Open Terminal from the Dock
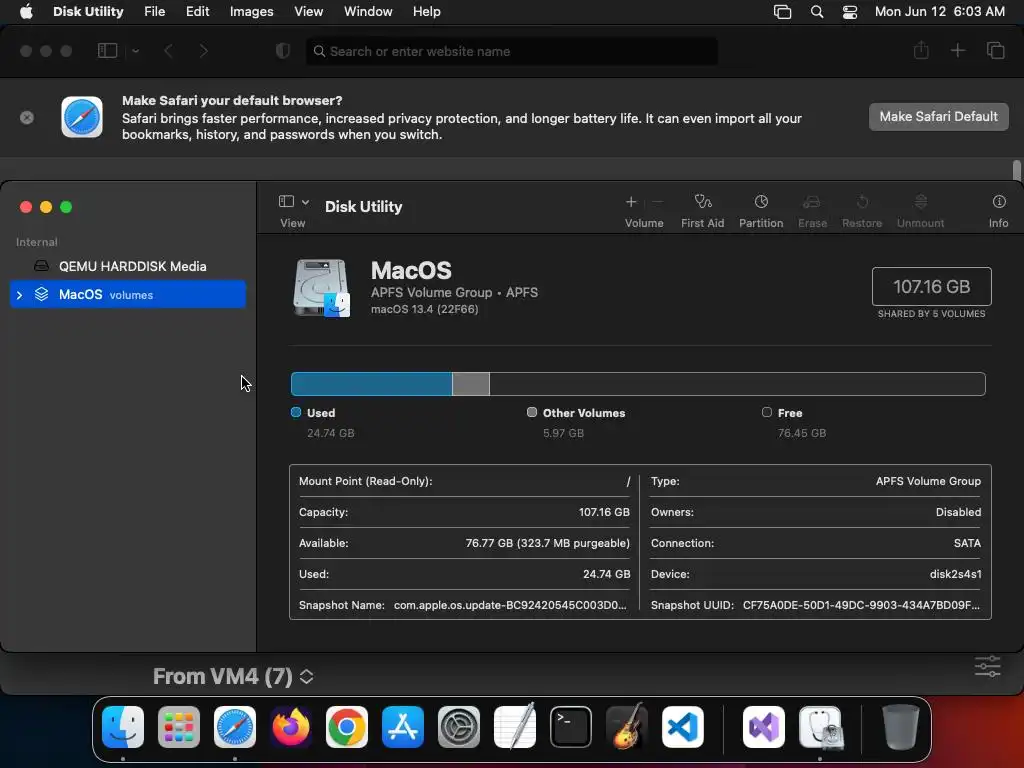The width and height of the screenshot is (1024, 768). tap(571, 727)
